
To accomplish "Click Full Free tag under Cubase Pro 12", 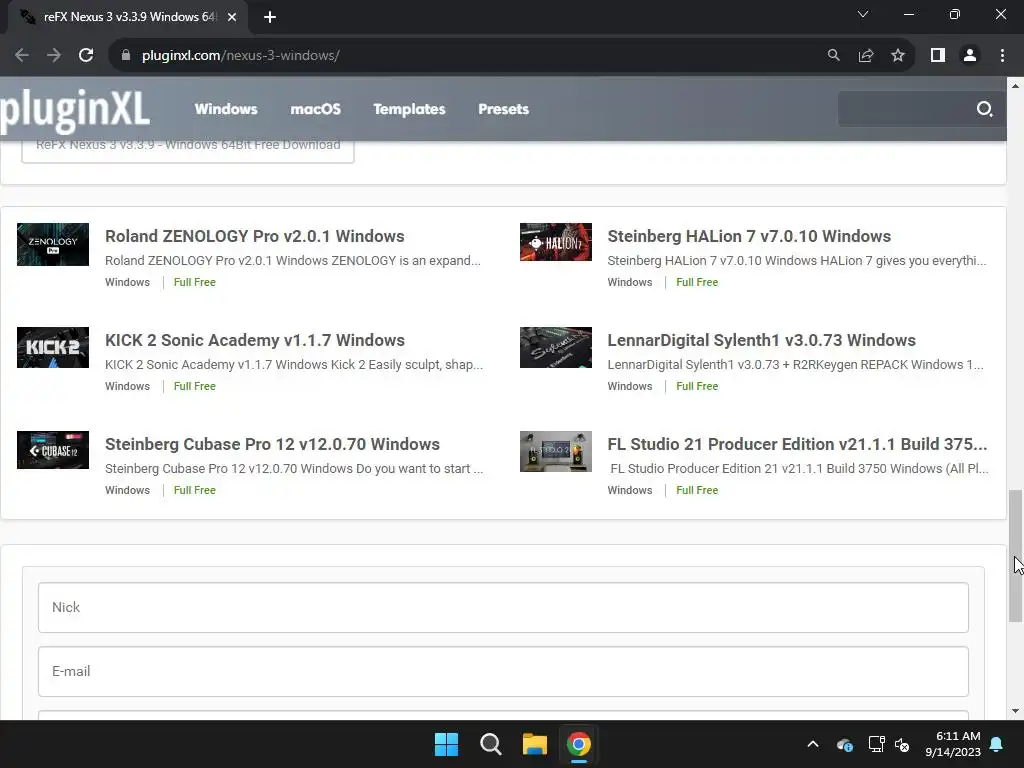I will click(x=195, y=490).
